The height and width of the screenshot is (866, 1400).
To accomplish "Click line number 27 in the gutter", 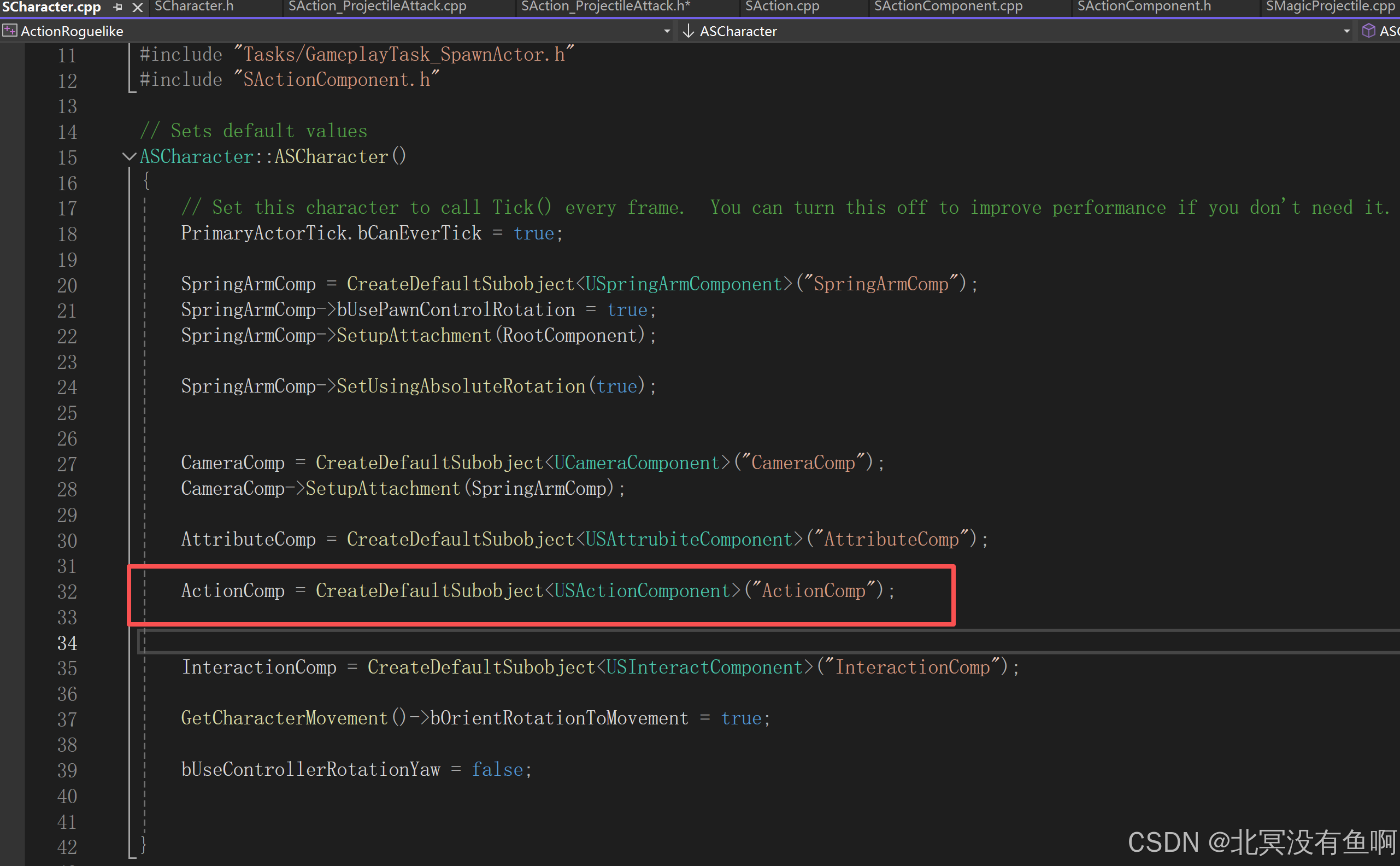I will (x=67, y=464).
